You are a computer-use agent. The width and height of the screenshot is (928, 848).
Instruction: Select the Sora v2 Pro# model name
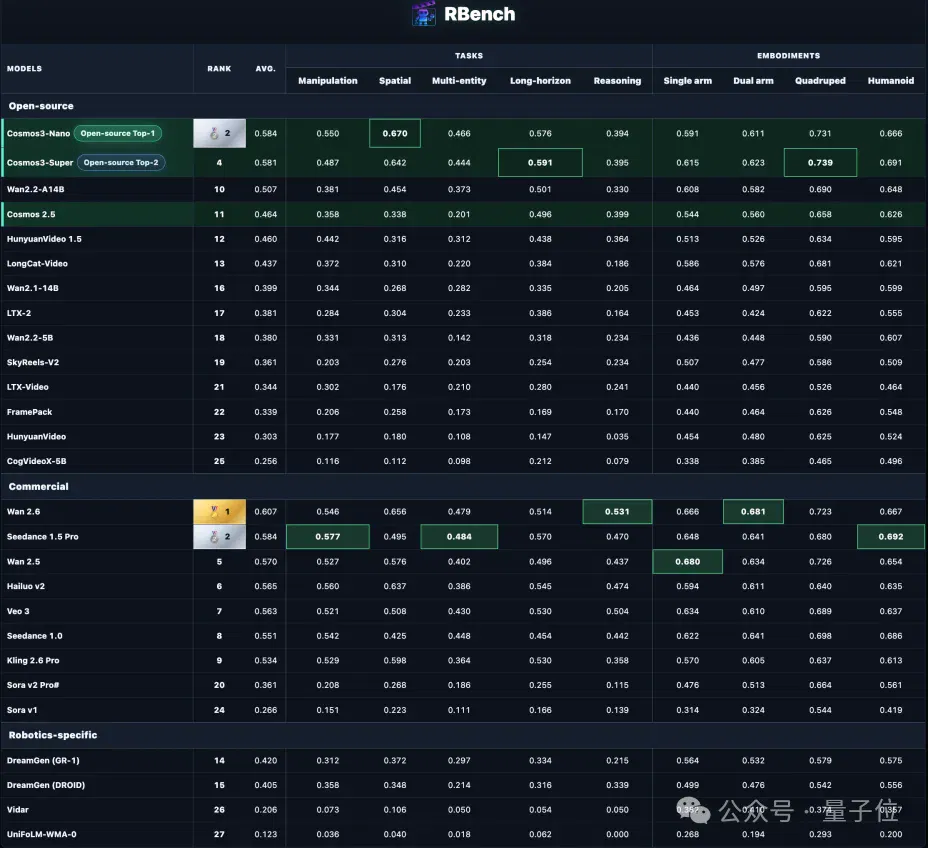click(33, 685)
